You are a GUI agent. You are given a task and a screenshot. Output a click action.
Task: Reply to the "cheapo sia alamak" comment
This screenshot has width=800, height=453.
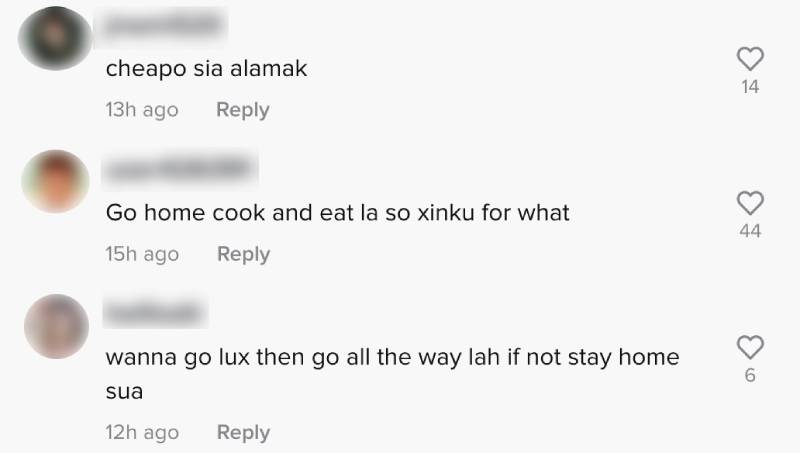coord(243,110)
